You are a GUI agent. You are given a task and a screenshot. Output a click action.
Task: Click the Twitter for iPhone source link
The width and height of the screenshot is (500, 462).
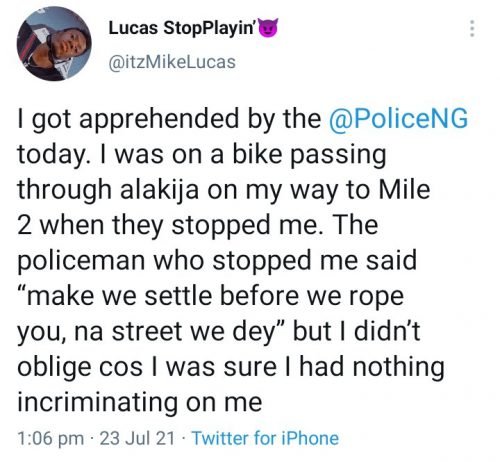tap(265, 438)
